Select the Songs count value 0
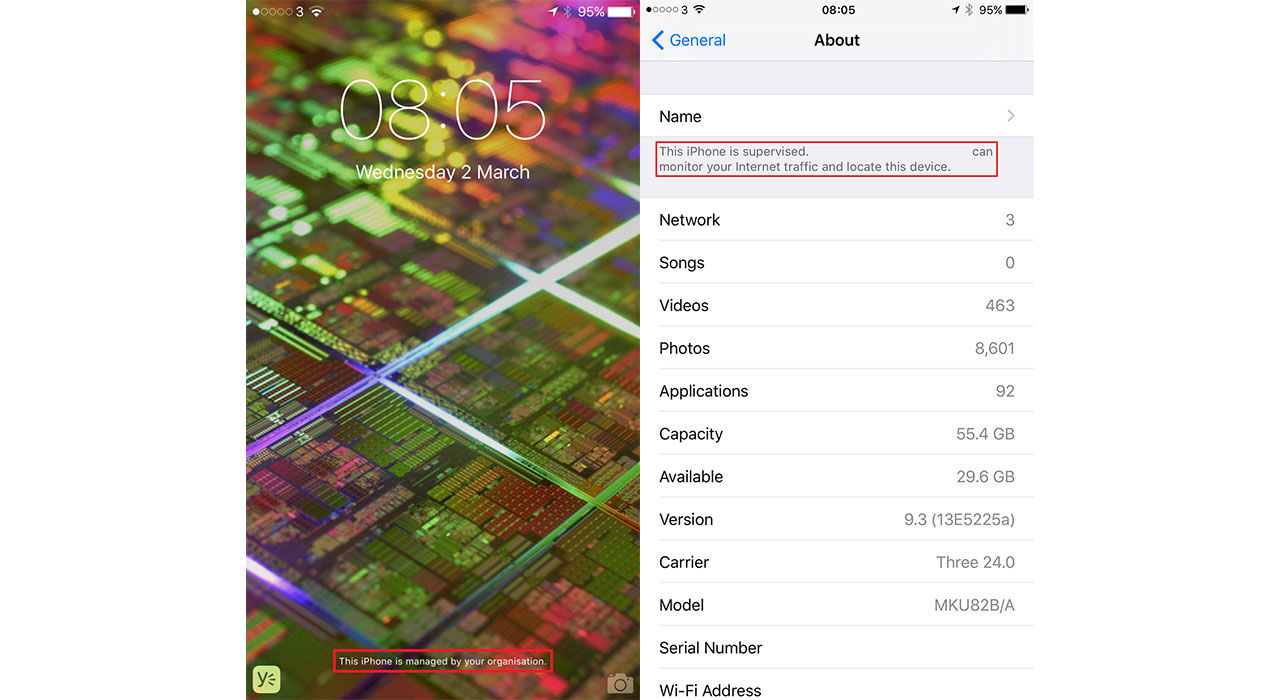 (x=1010, y=263)
